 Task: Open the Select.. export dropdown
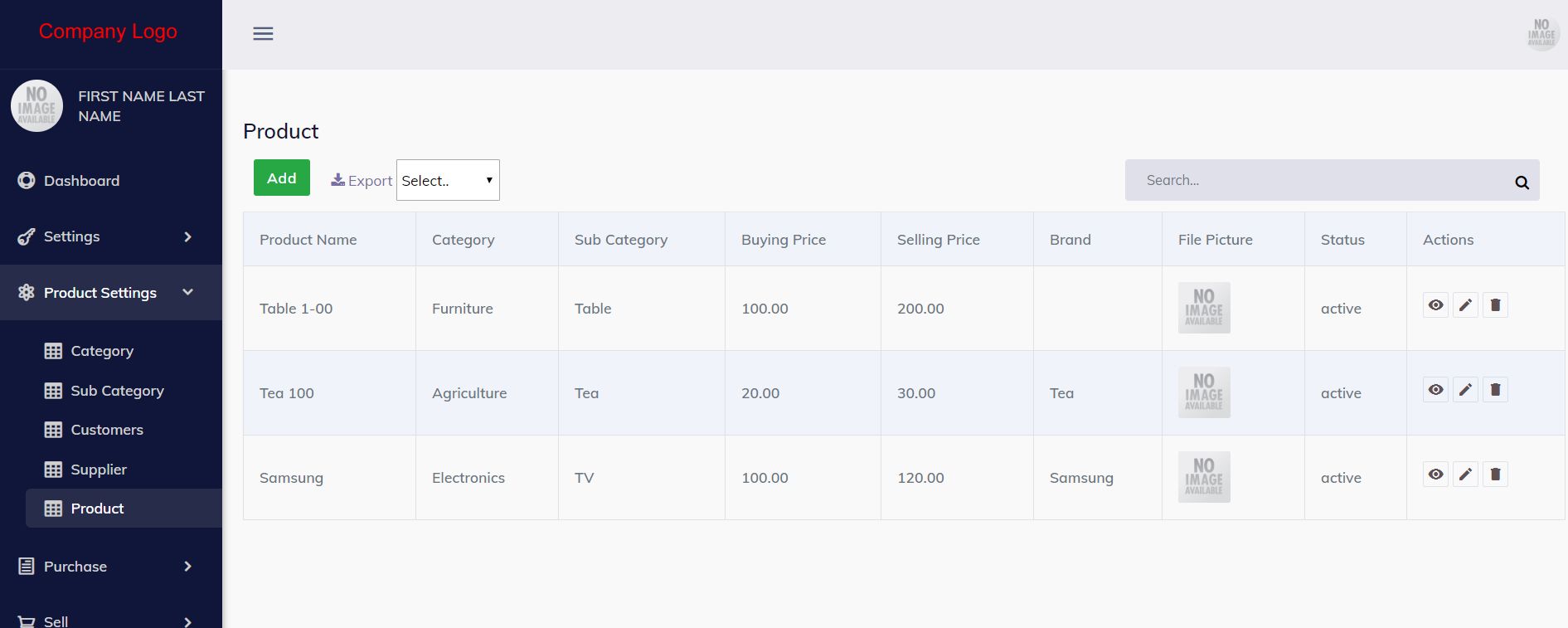[x=448, y=180]
